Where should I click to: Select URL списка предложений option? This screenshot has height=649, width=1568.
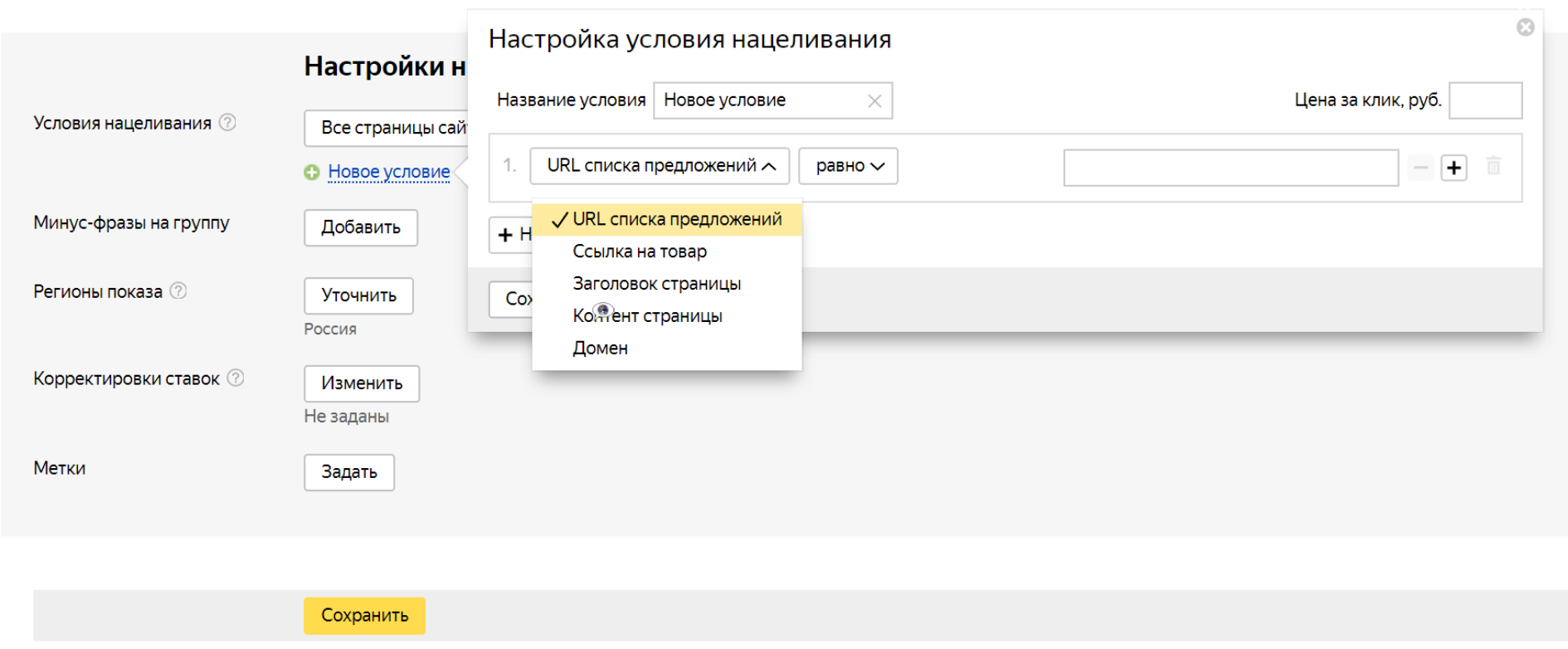(x=667, y=219)
